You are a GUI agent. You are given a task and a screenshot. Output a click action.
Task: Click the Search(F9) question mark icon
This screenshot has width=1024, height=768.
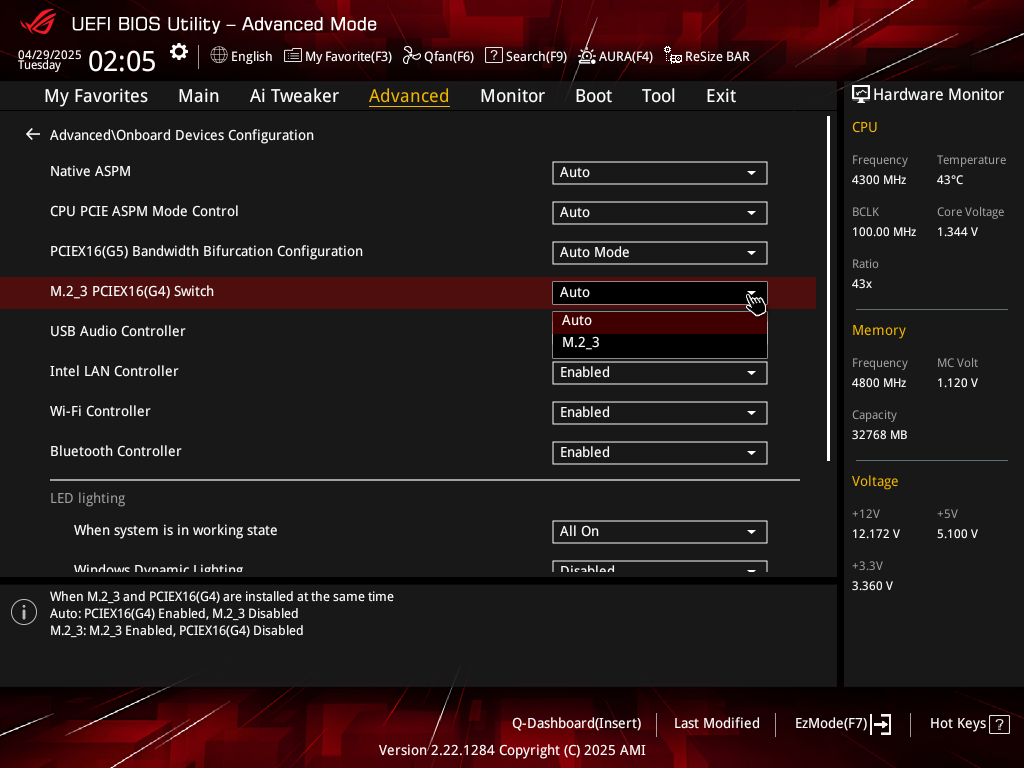(494, 56)
